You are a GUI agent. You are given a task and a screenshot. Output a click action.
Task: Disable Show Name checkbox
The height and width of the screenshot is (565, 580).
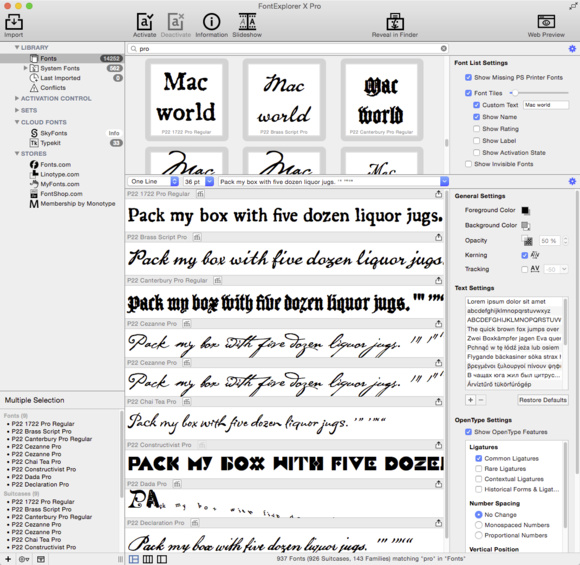[x=476, y=117]
